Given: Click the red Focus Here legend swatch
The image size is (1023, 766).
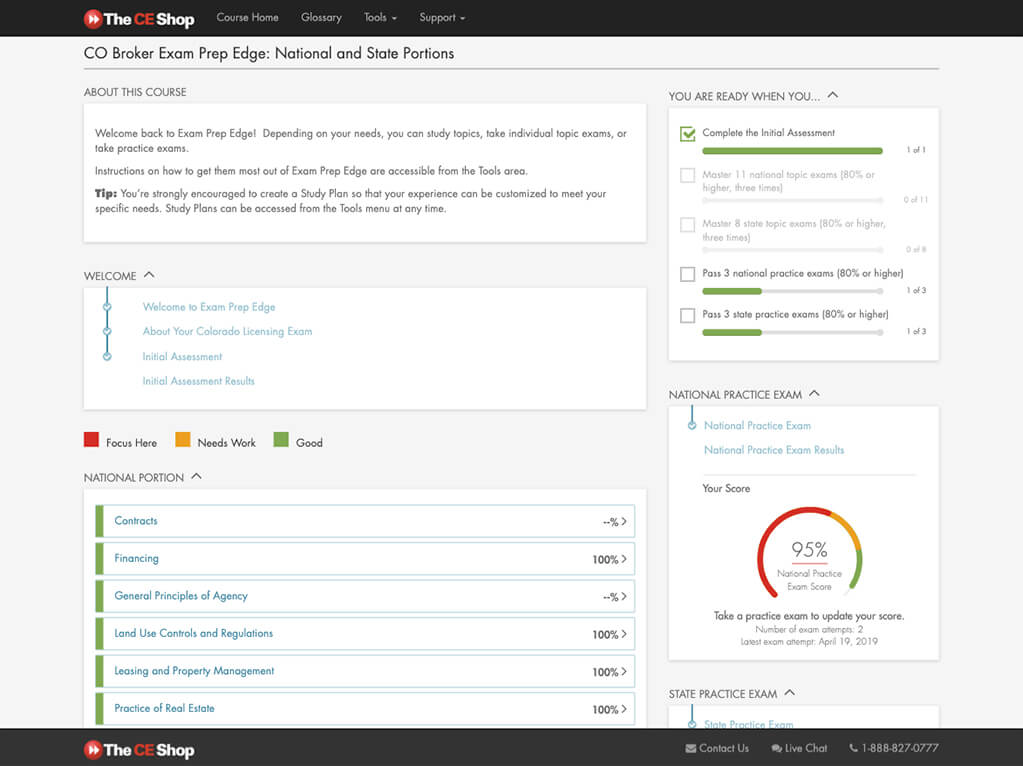Looking at the screenshot, I should pyautogui.click(x=91, y=440).
